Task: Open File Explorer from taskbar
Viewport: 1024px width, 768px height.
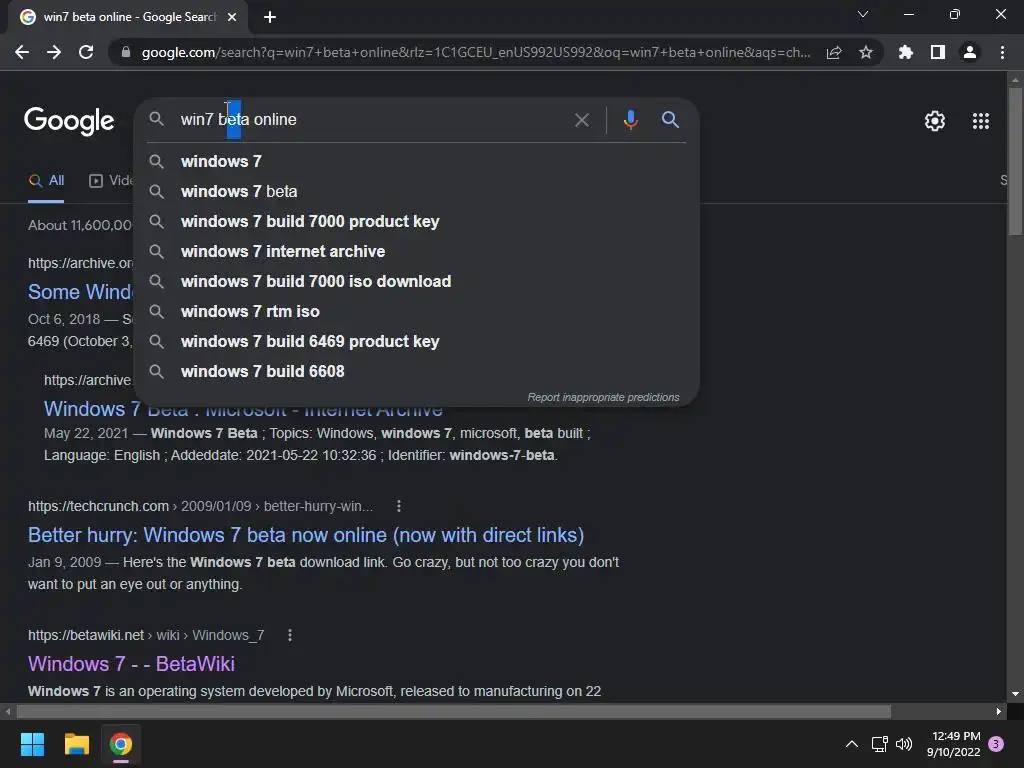Action: point(76,744)
